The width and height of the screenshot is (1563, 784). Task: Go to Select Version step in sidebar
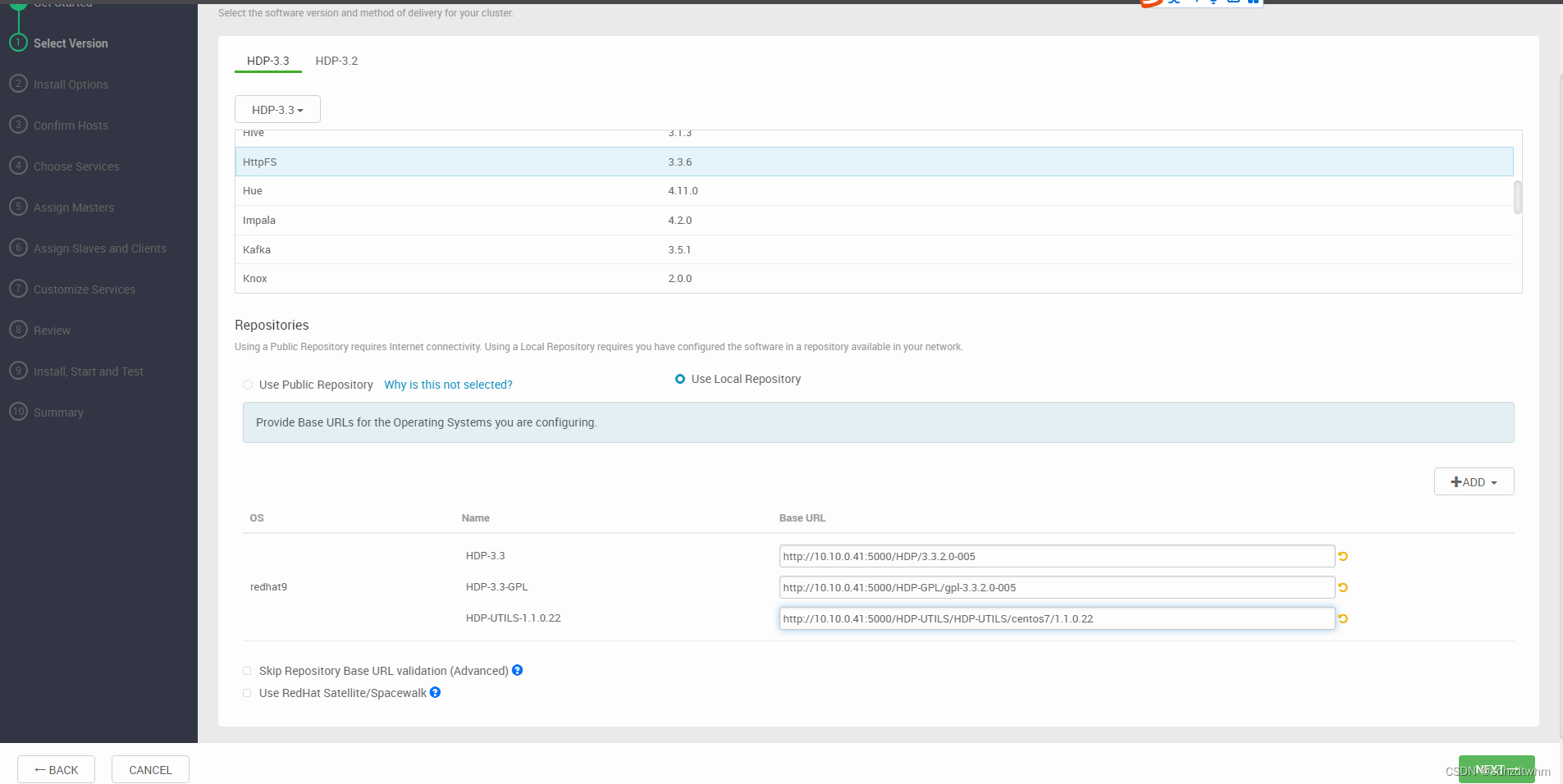coord(71,43)
